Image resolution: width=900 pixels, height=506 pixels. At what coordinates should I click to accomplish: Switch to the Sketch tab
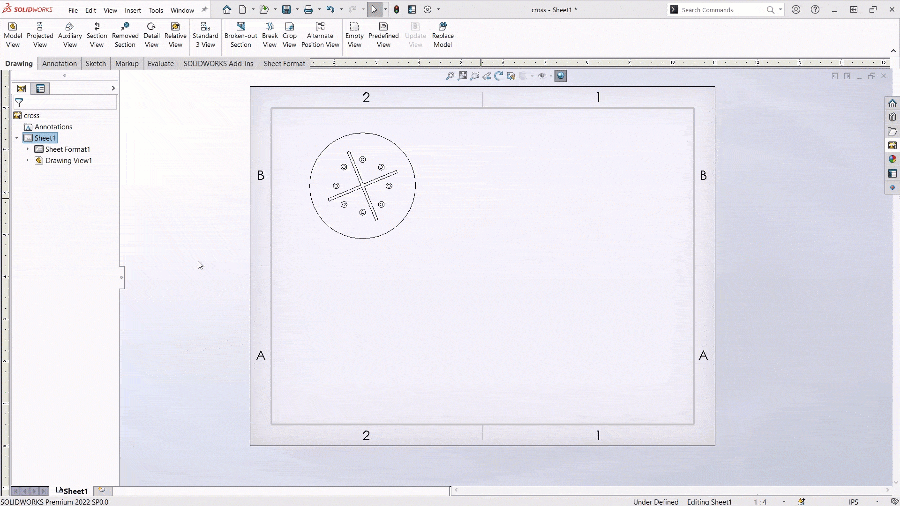pyautogui.click(x=96, y=64)
